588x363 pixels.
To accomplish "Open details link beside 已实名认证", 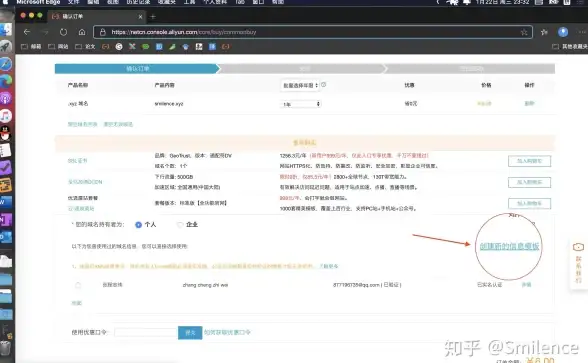I will 526,285.
